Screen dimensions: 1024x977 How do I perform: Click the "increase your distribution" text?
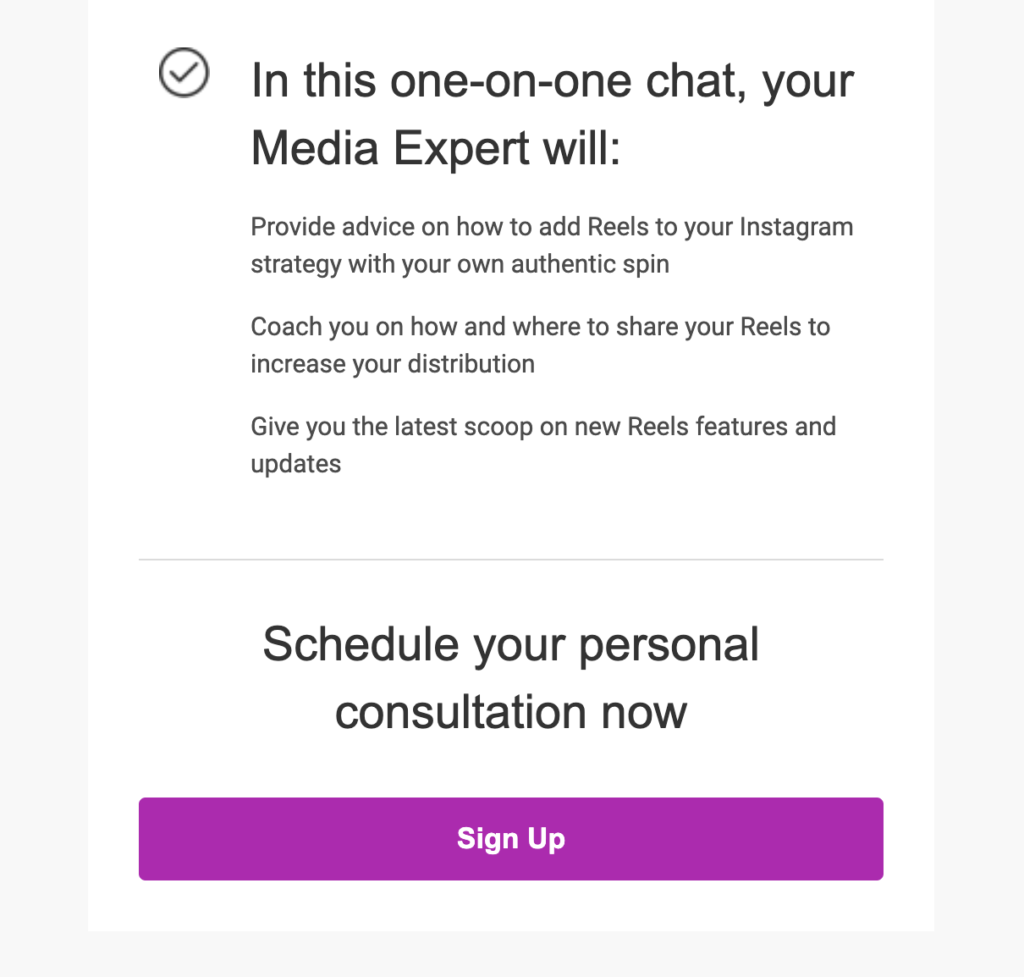click(x=392, y=364)
